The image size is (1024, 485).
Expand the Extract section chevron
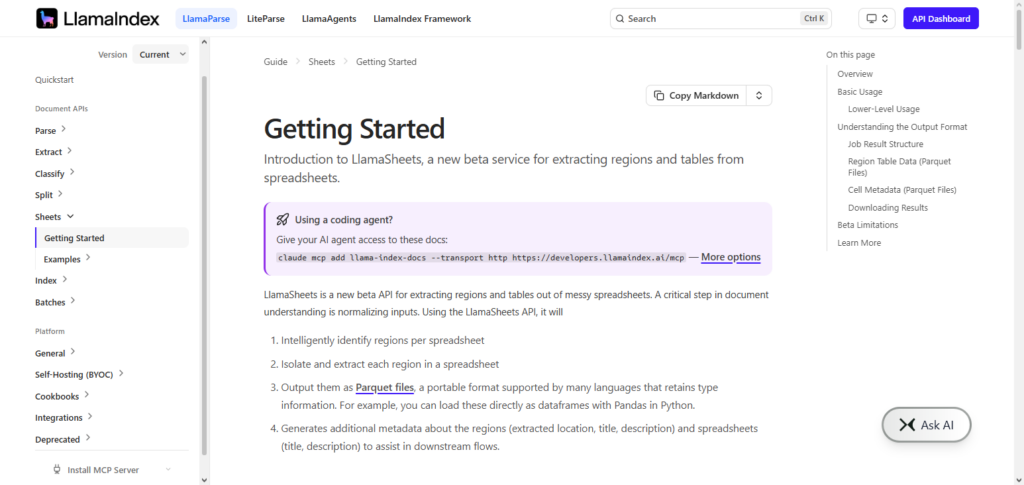click(x=69, y=151)
